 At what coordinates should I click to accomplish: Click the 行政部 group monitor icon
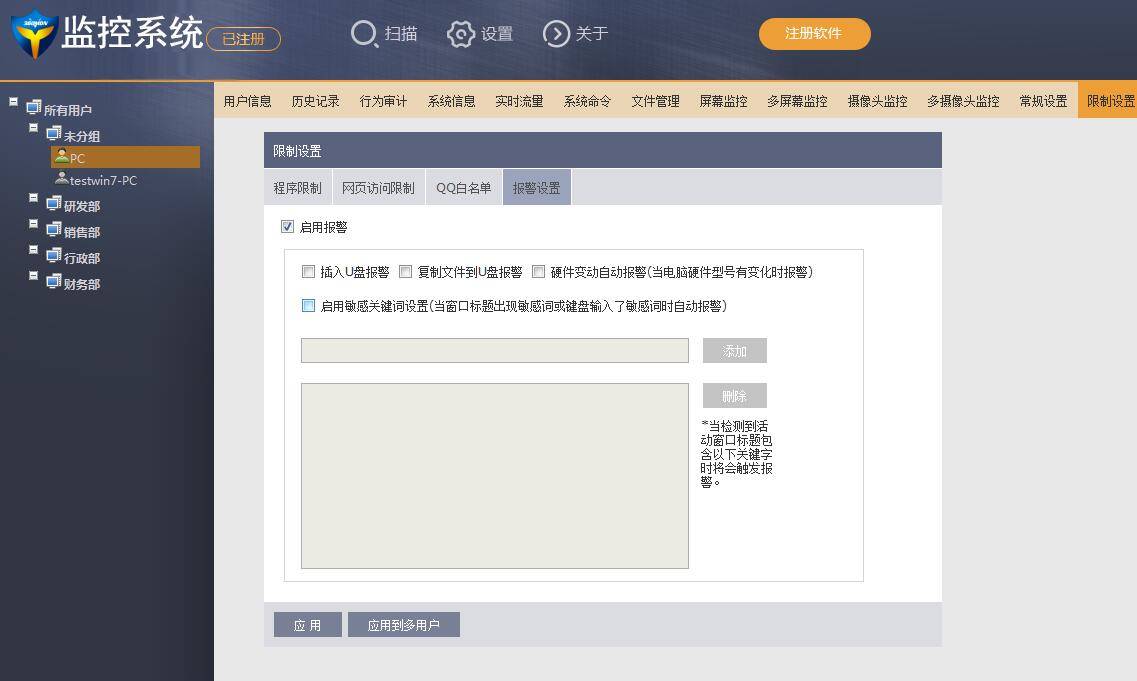[54, 256]
